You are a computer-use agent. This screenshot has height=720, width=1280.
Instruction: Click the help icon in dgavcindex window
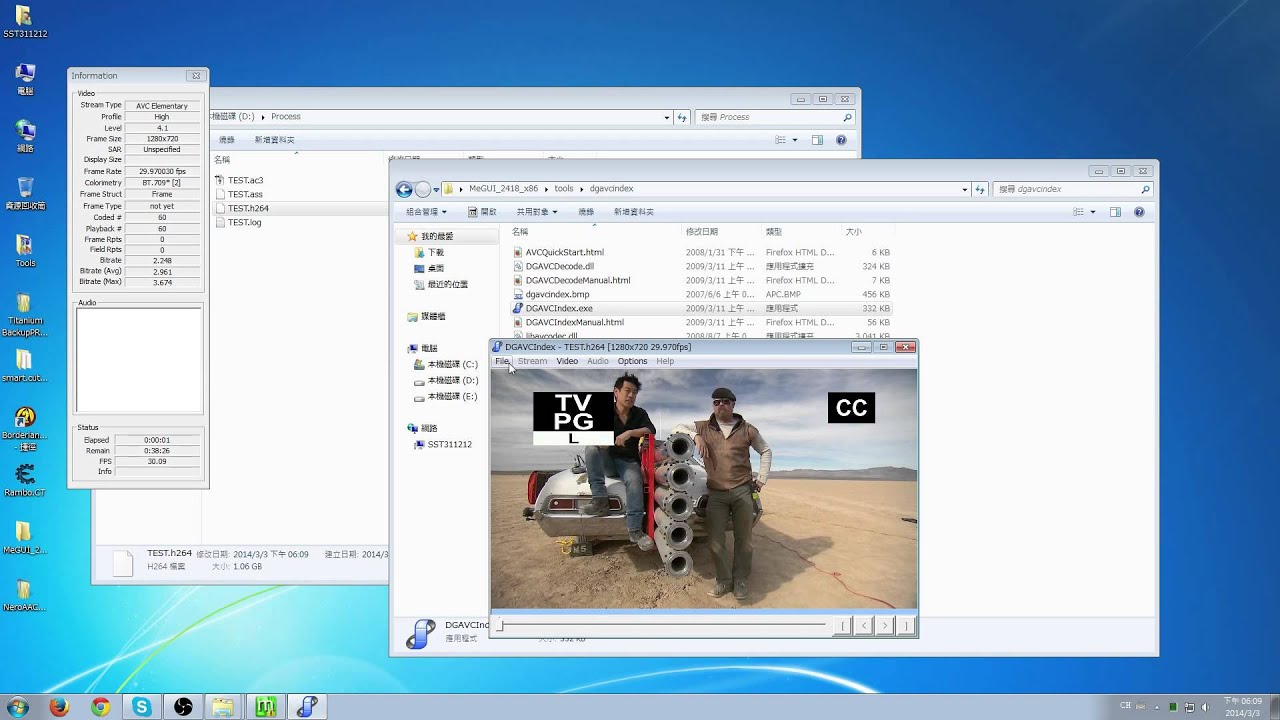[x=1139, y=212]
